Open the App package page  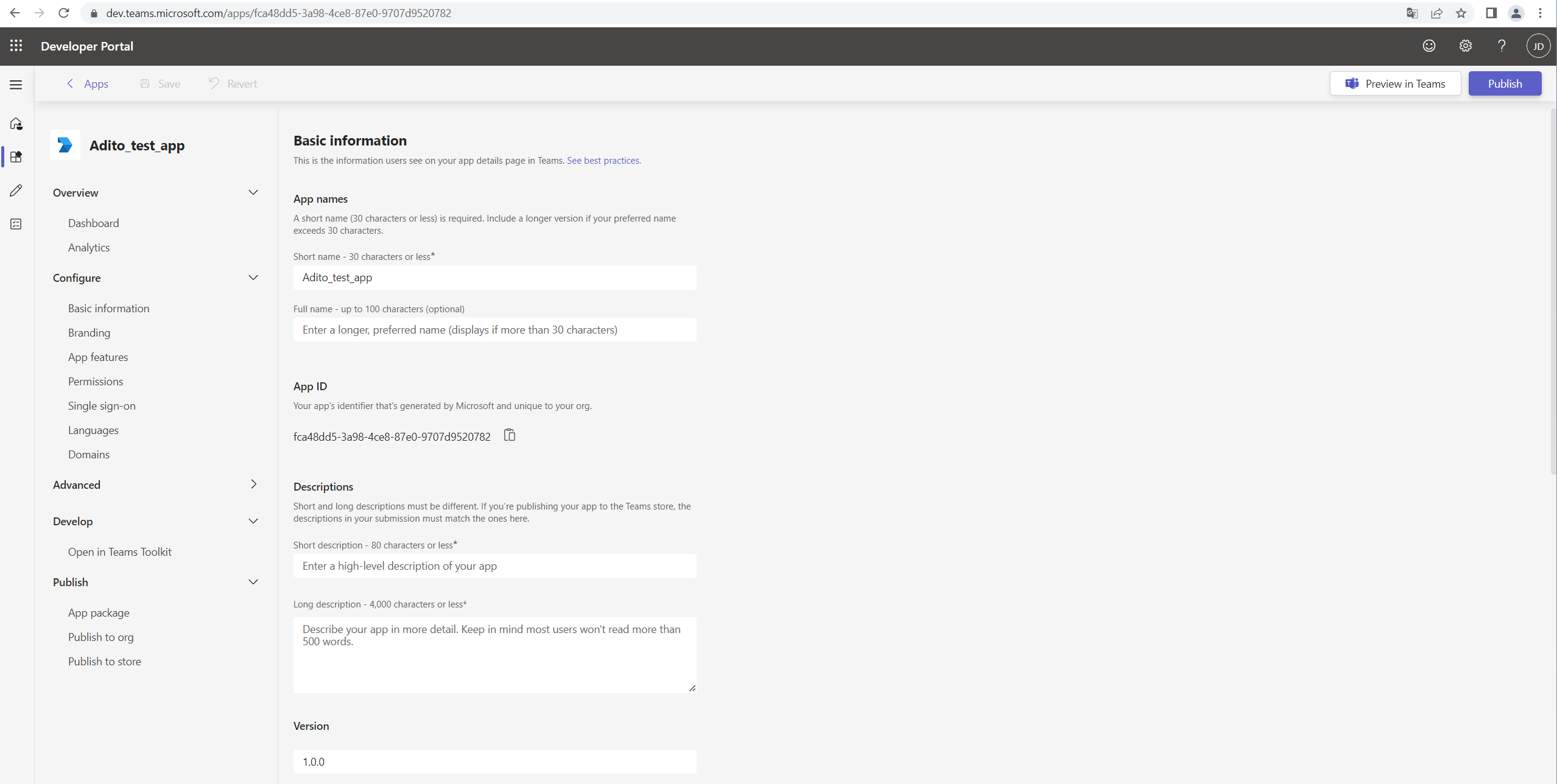tap(99, 612)
